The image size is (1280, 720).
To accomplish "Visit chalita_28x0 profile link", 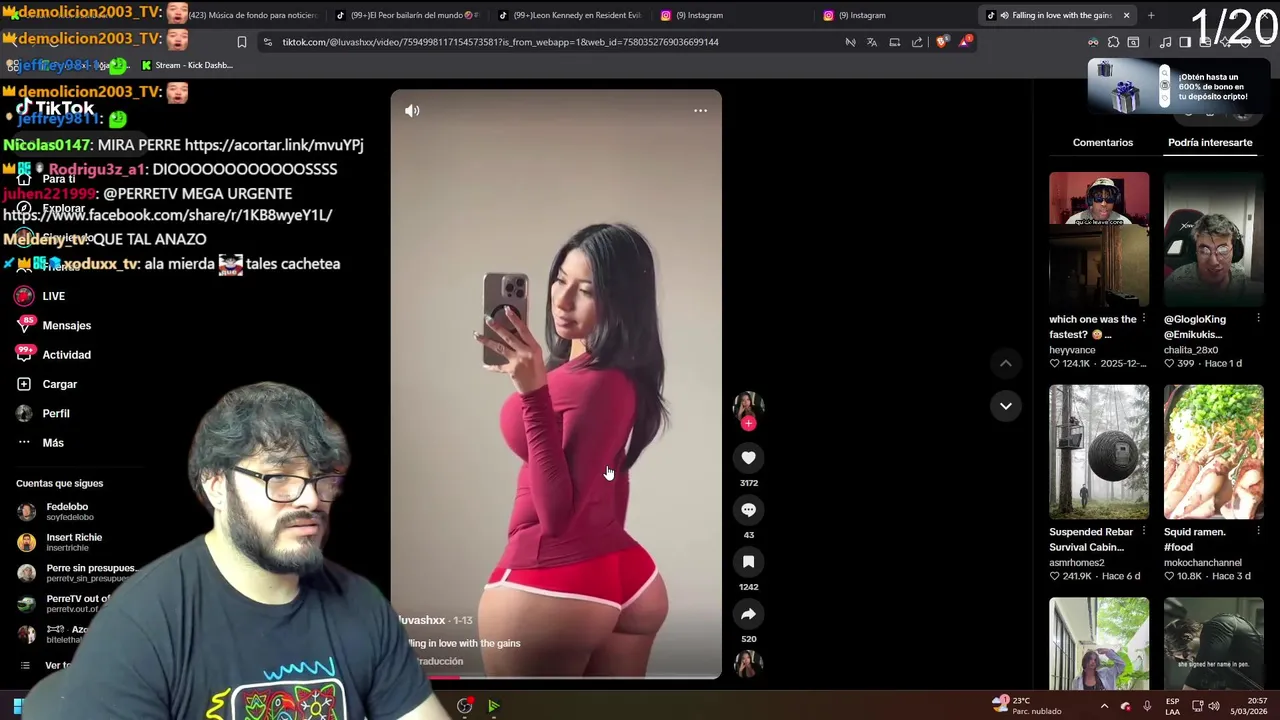I will click(1191, 350).
